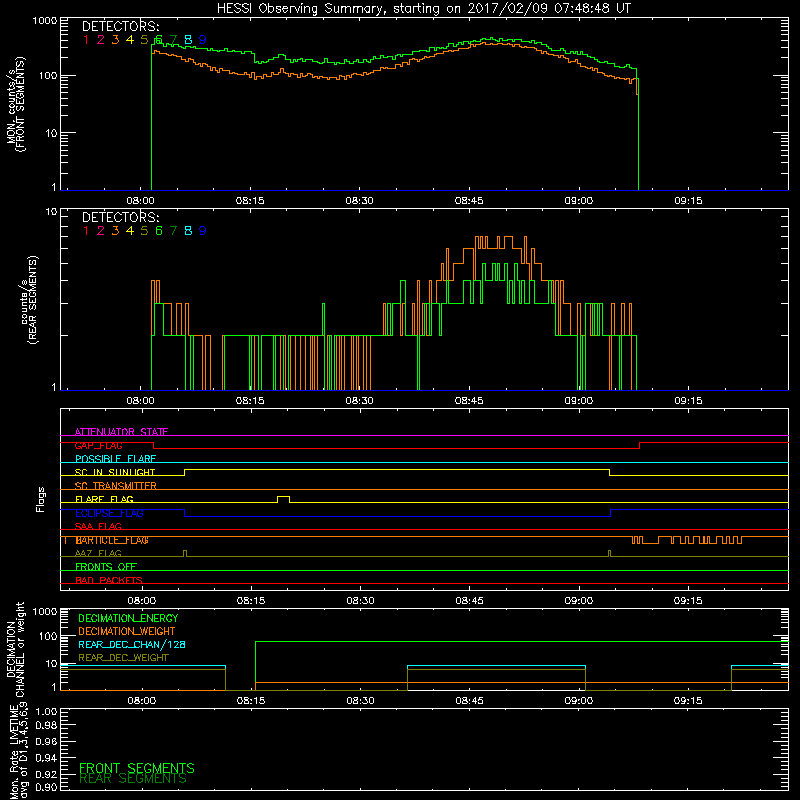This screenshot has width=800, height=800.
Task: Select olive detector 5 in rear segments legend
Action: (x=144, y=231)
